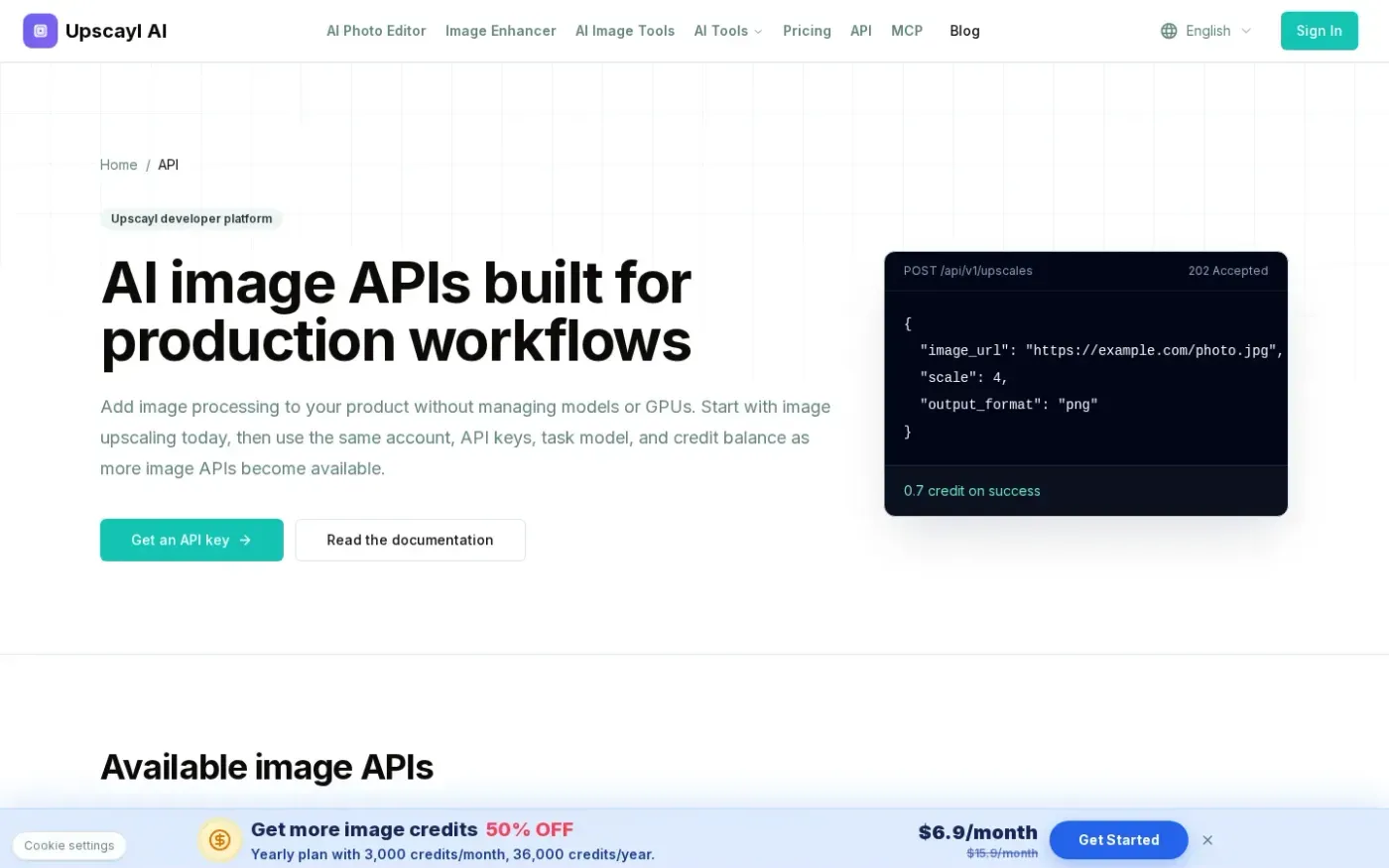Click the Upscayl AI brand name

pyautogui.click(x=116, y=31)
